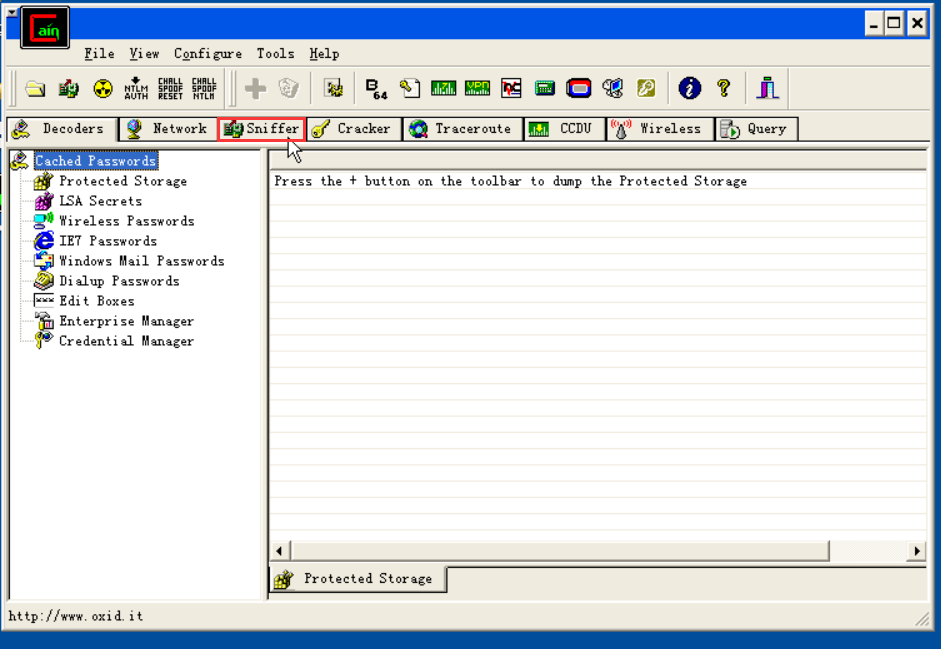This screenshot has height=649, width=941.
Task: Select Edit Boxes in the tree
Action: pos(97,301)
